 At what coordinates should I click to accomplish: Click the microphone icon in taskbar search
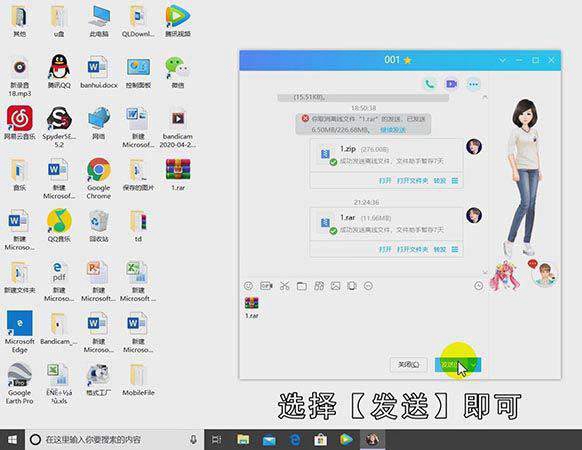pyautogui.click(x=193, y=440)
